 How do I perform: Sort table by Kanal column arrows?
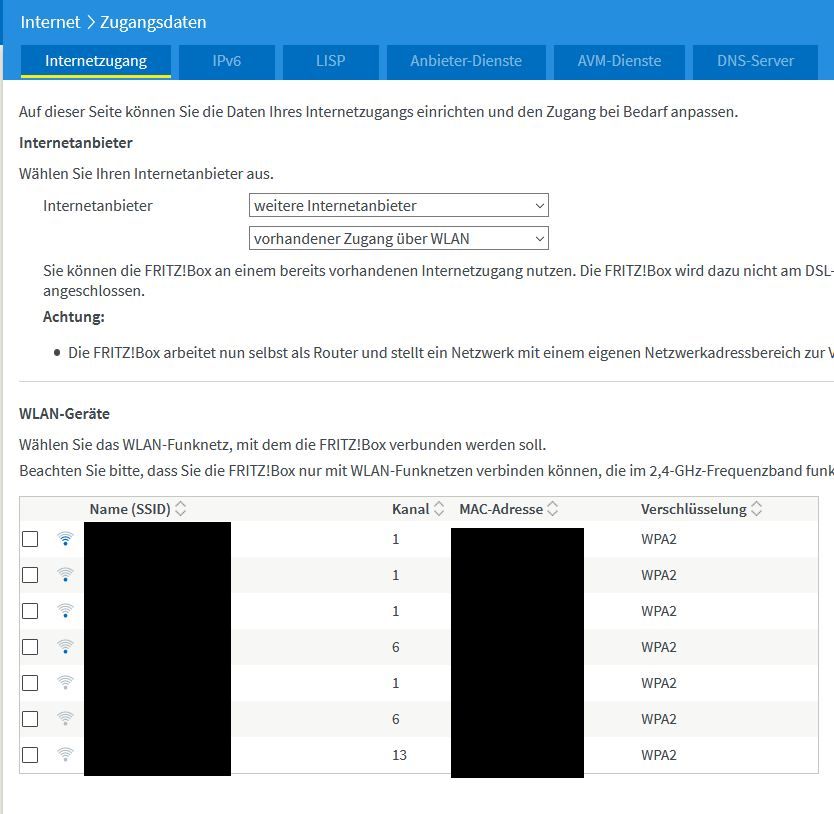pos(439,509)
